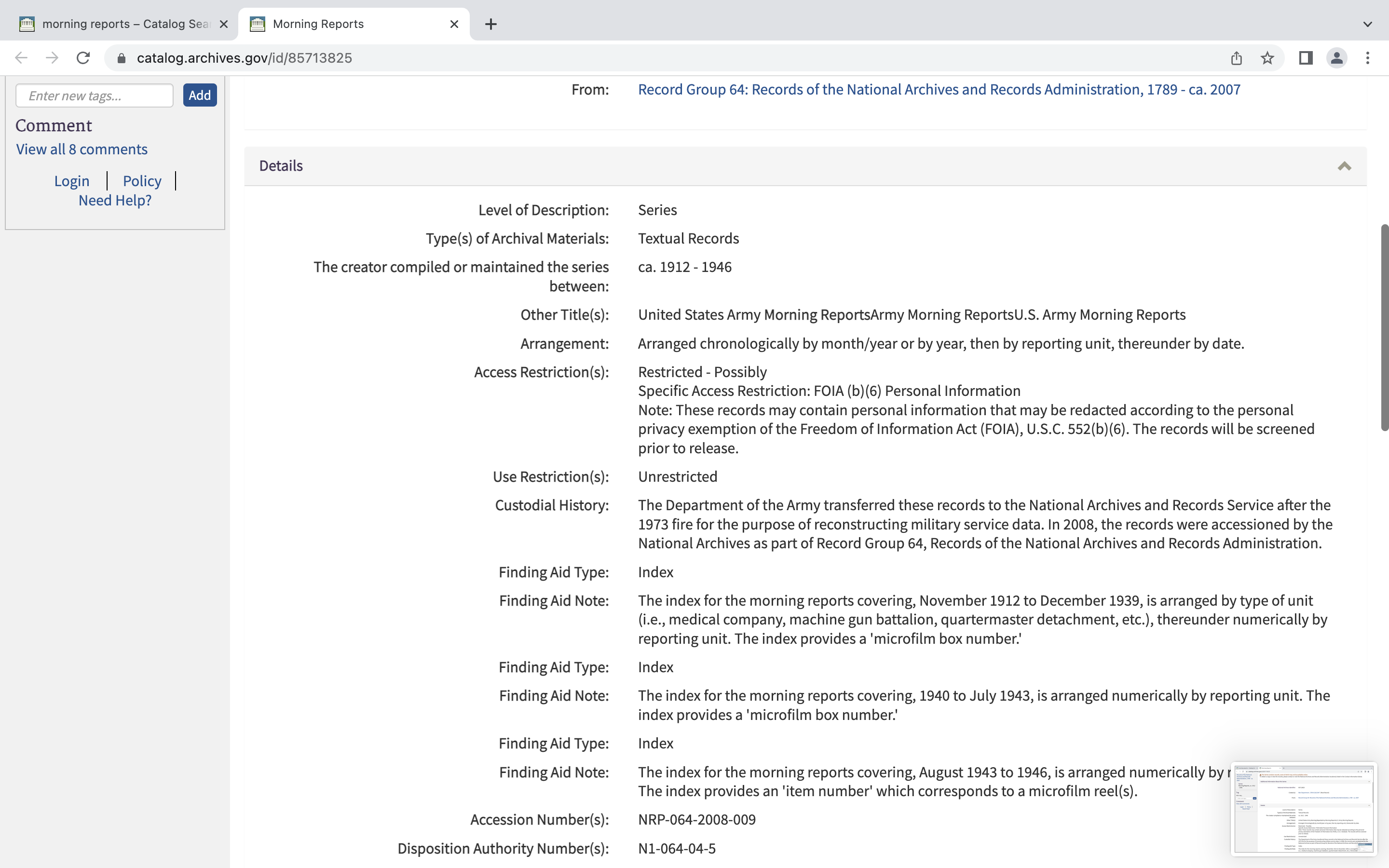Open the tab search dropdown arrow
This screenshot has height=868, width=1389.
point(1367,24)
